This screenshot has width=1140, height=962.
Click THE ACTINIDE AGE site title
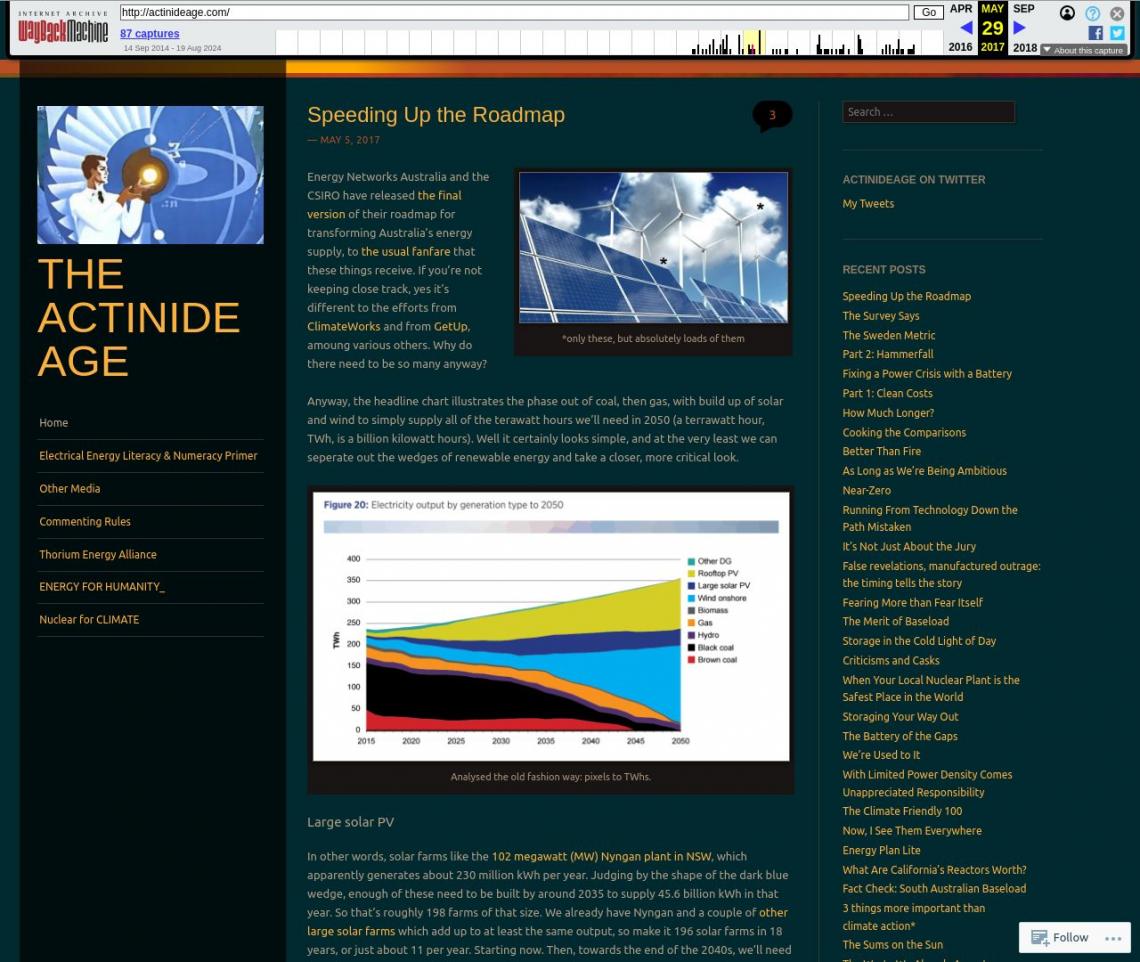pos(138,318)
